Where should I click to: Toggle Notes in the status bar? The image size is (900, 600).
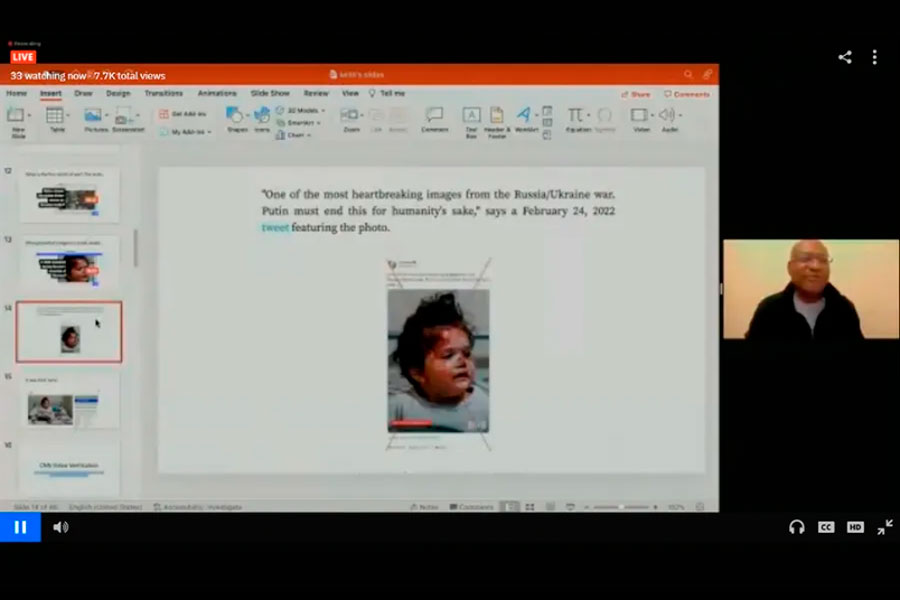click(x=425, y=507)
